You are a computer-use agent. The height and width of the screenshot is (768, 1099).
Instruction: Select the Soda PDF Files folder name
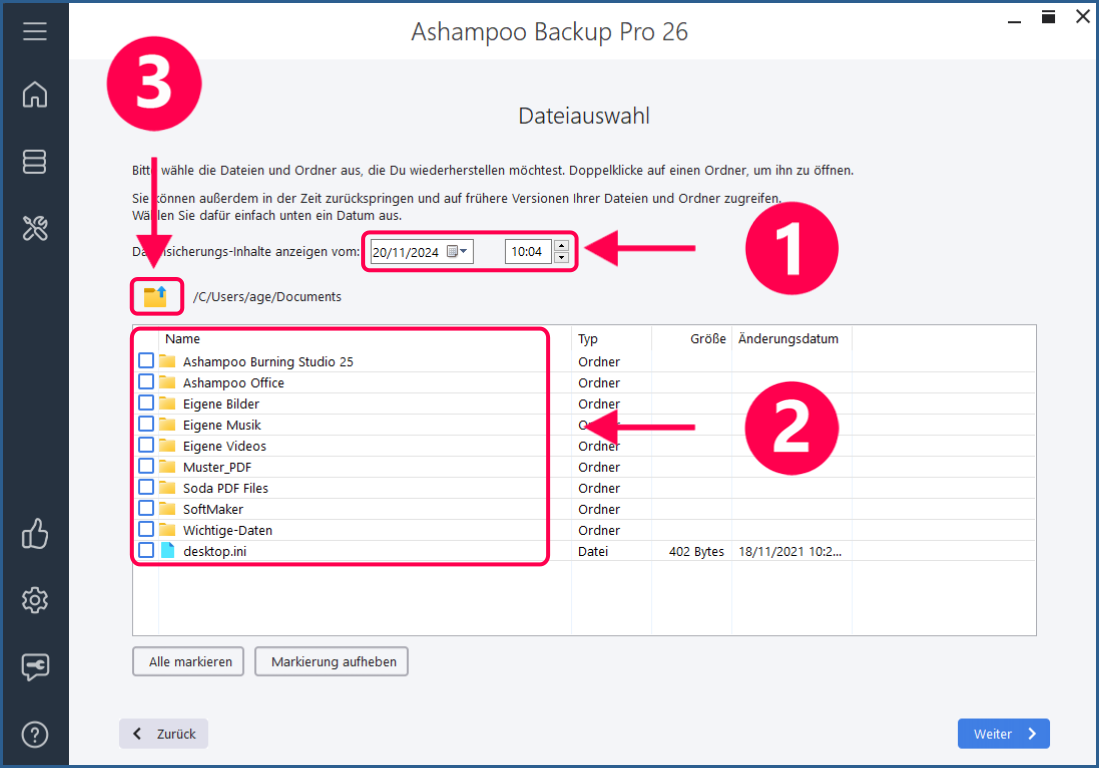[x=226, y=488]
